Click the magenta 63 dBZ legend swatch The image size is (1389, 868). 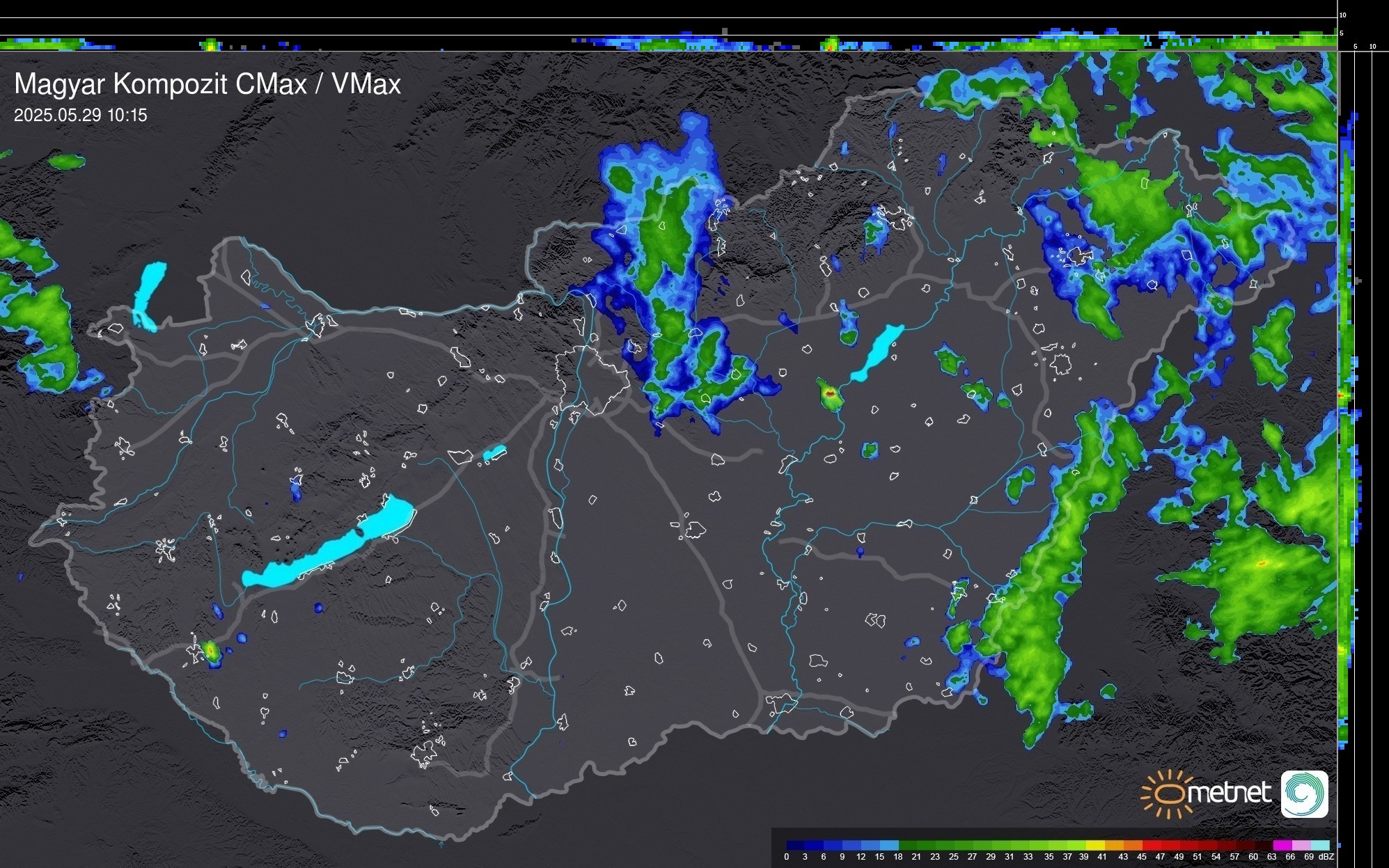pyautogui.click(x=1282, y=845)
